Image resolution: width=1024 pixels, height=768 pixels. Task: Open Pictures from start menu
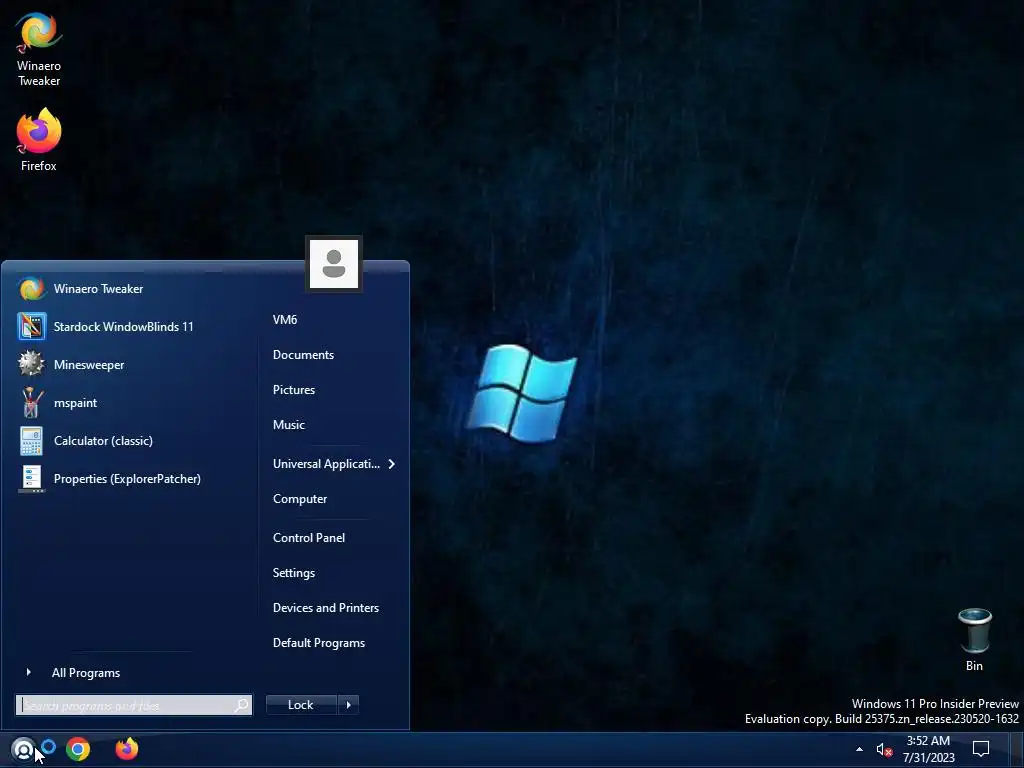point(294,390)
